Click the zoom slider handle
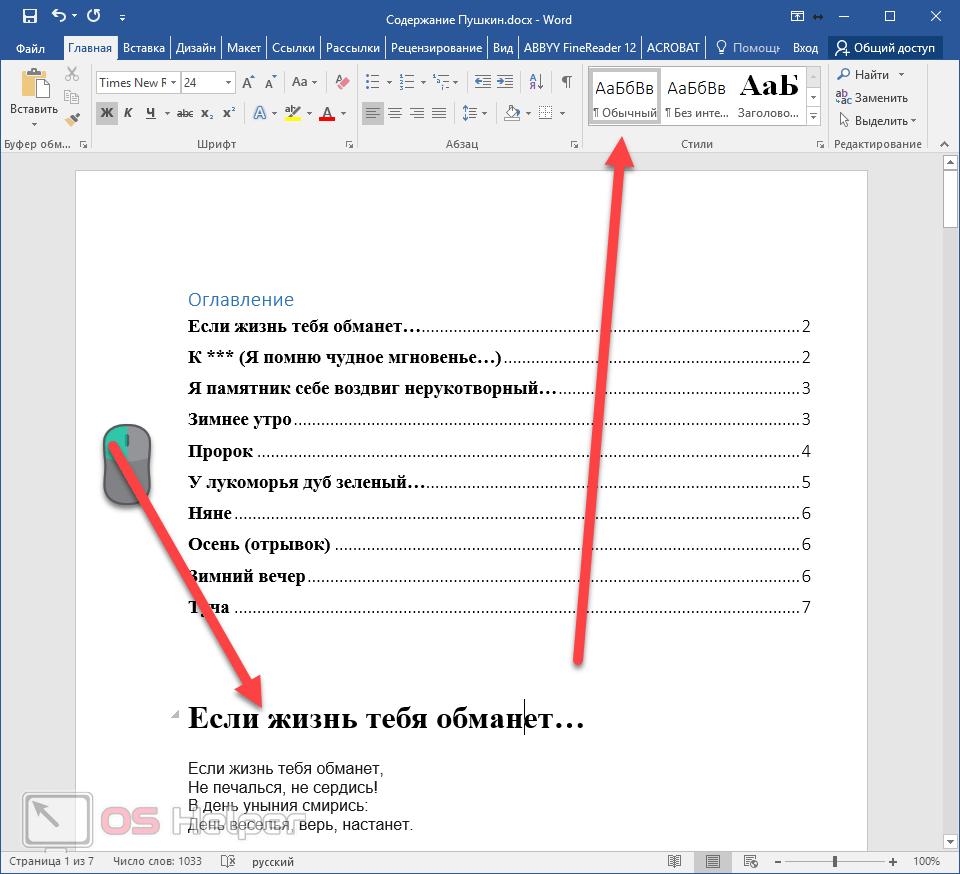 coord(834,862)
